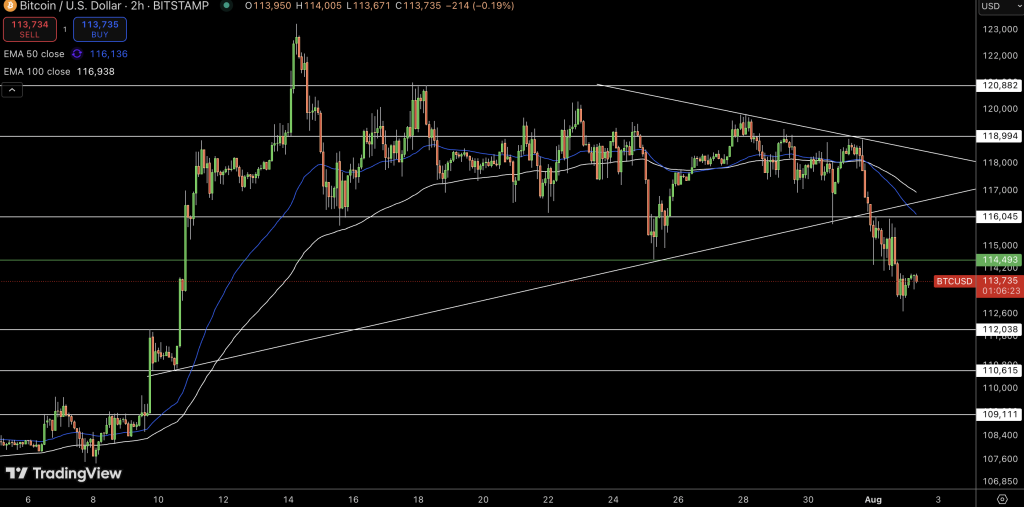
Task: Open chart settings gear icon
Action: pos(1002,499)
